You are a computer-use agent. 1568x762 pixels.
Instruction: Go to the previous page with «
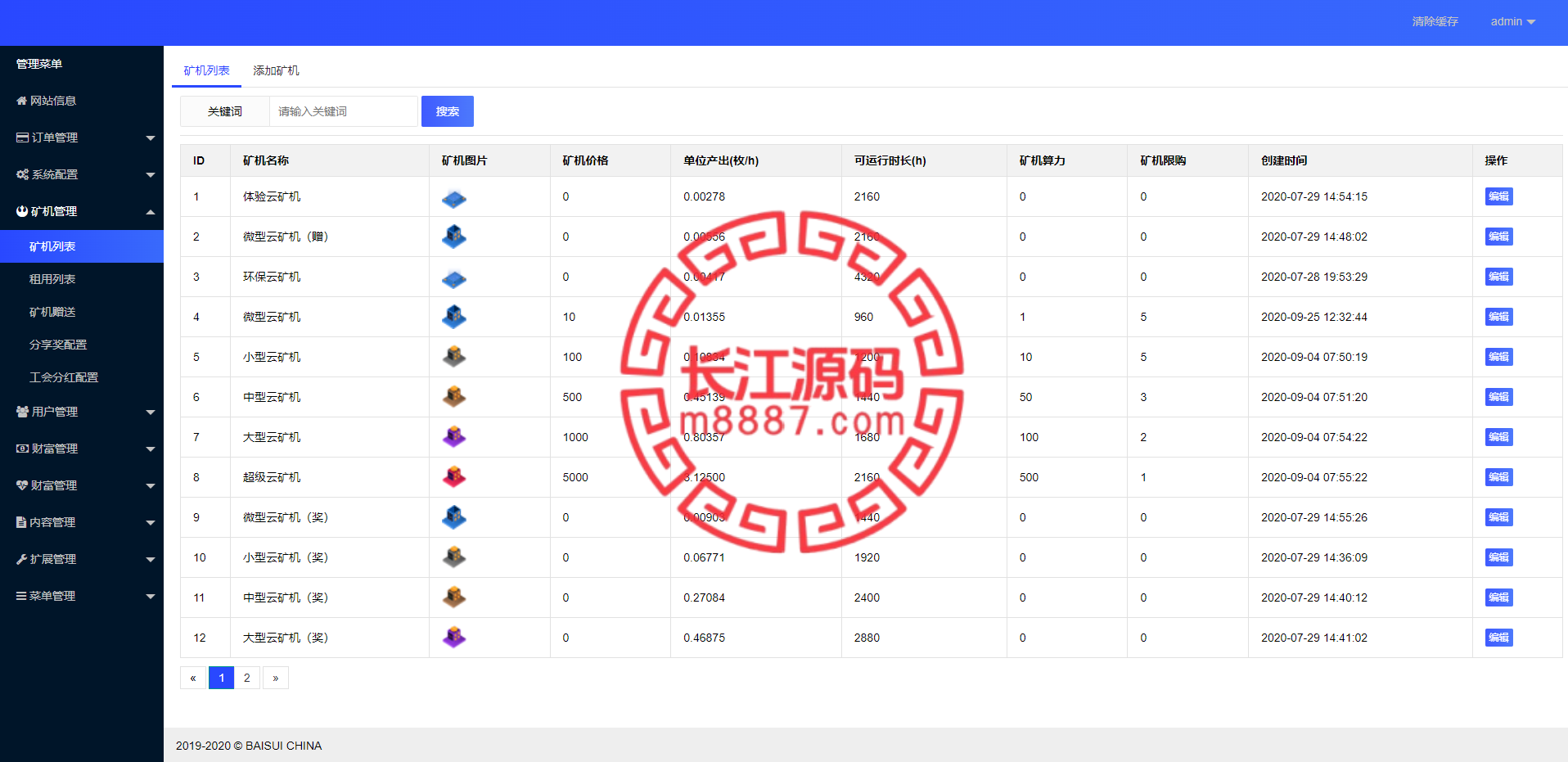coord(193,678)
